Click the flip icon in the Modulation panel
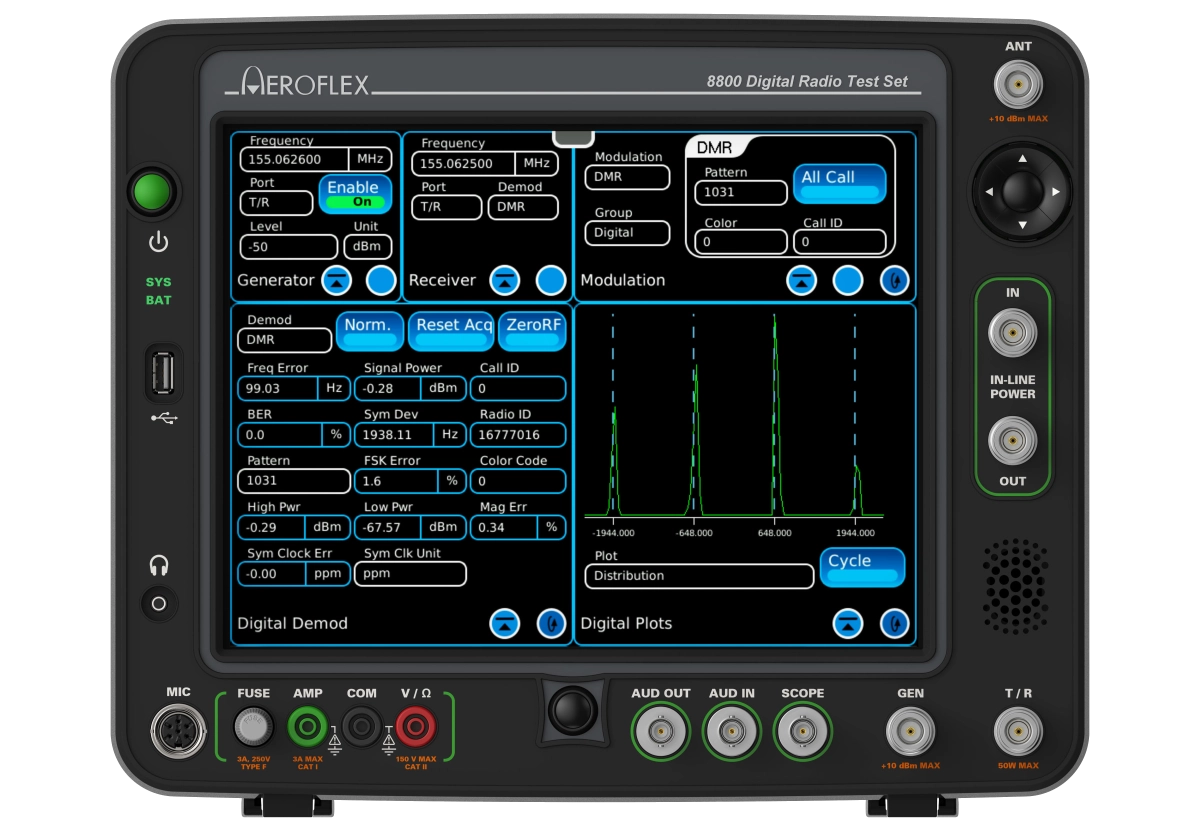This screenshot has width=1200, height=830. 895,281
